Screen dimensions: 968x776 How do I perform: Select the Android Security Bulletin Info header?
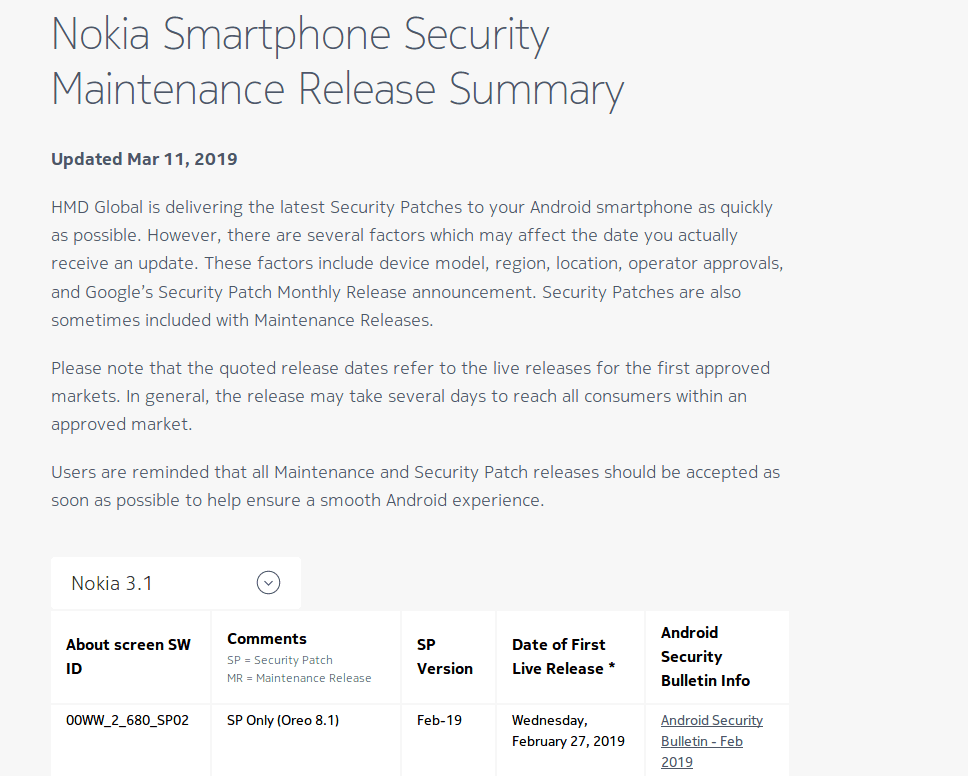[705, 656]
